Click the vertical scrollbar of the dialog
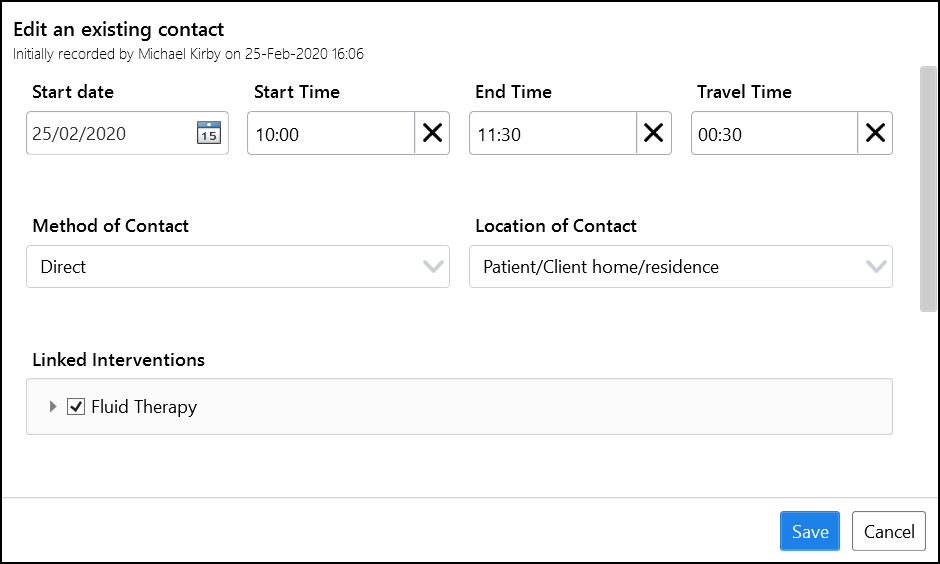 (928, 190)
